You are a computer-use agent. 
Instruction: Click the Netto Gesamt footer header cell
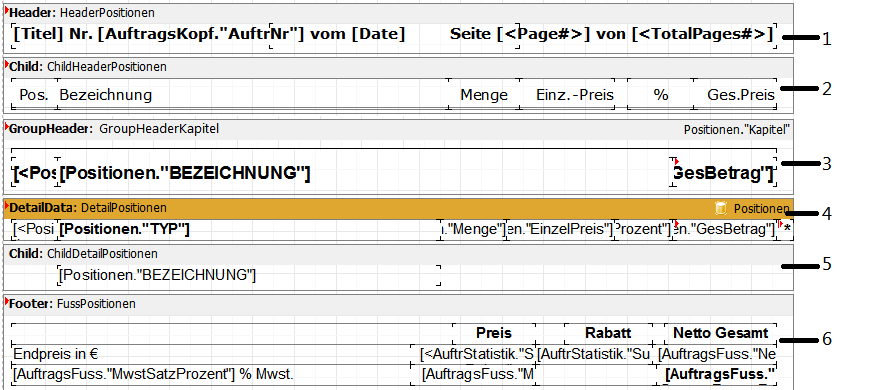pos(721,333)
